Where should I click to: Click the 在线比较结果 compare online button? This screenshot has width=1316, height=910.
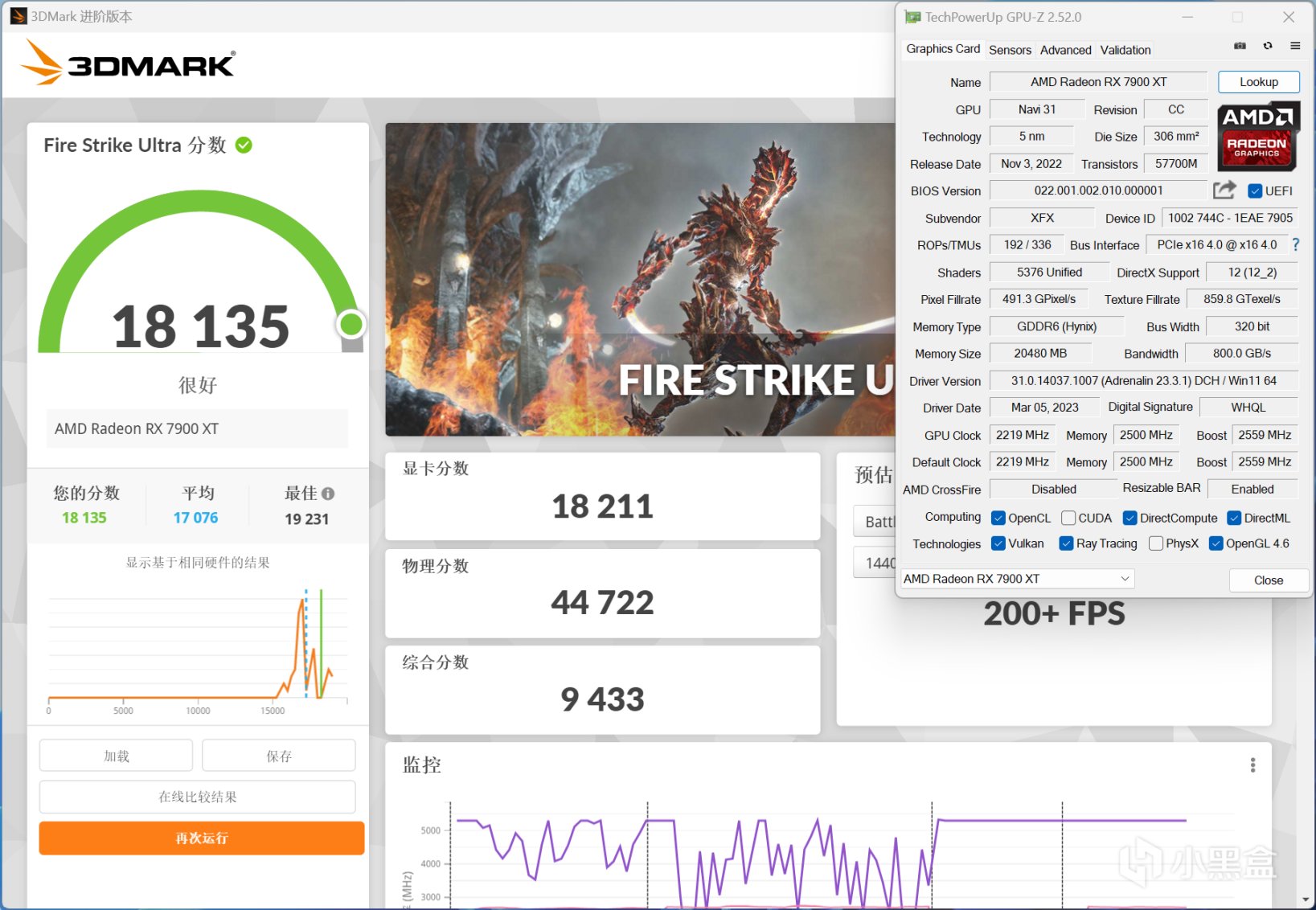pos(198,797)
